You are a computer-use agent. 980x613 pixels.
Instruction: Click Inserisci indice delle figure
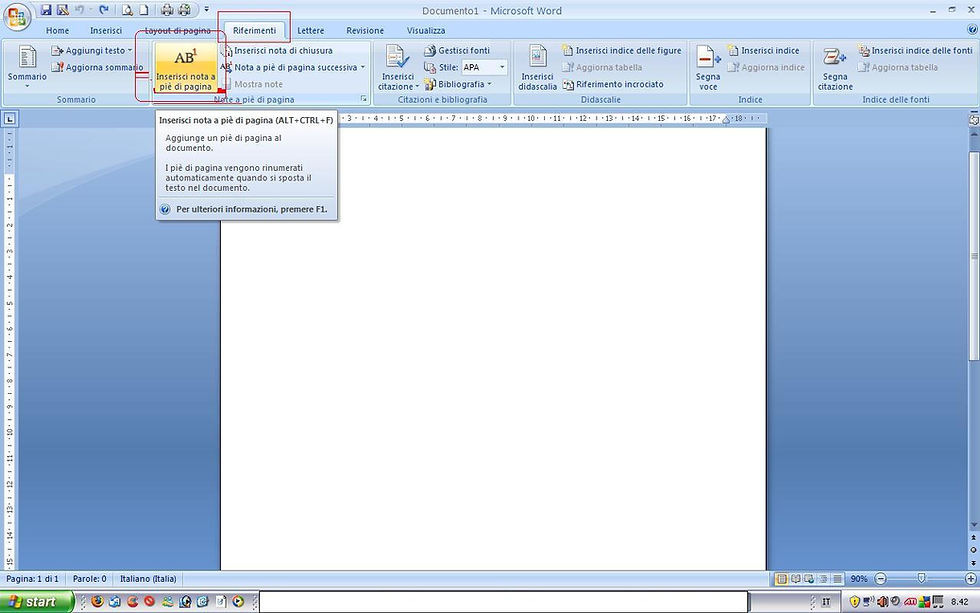coord(622,51)
